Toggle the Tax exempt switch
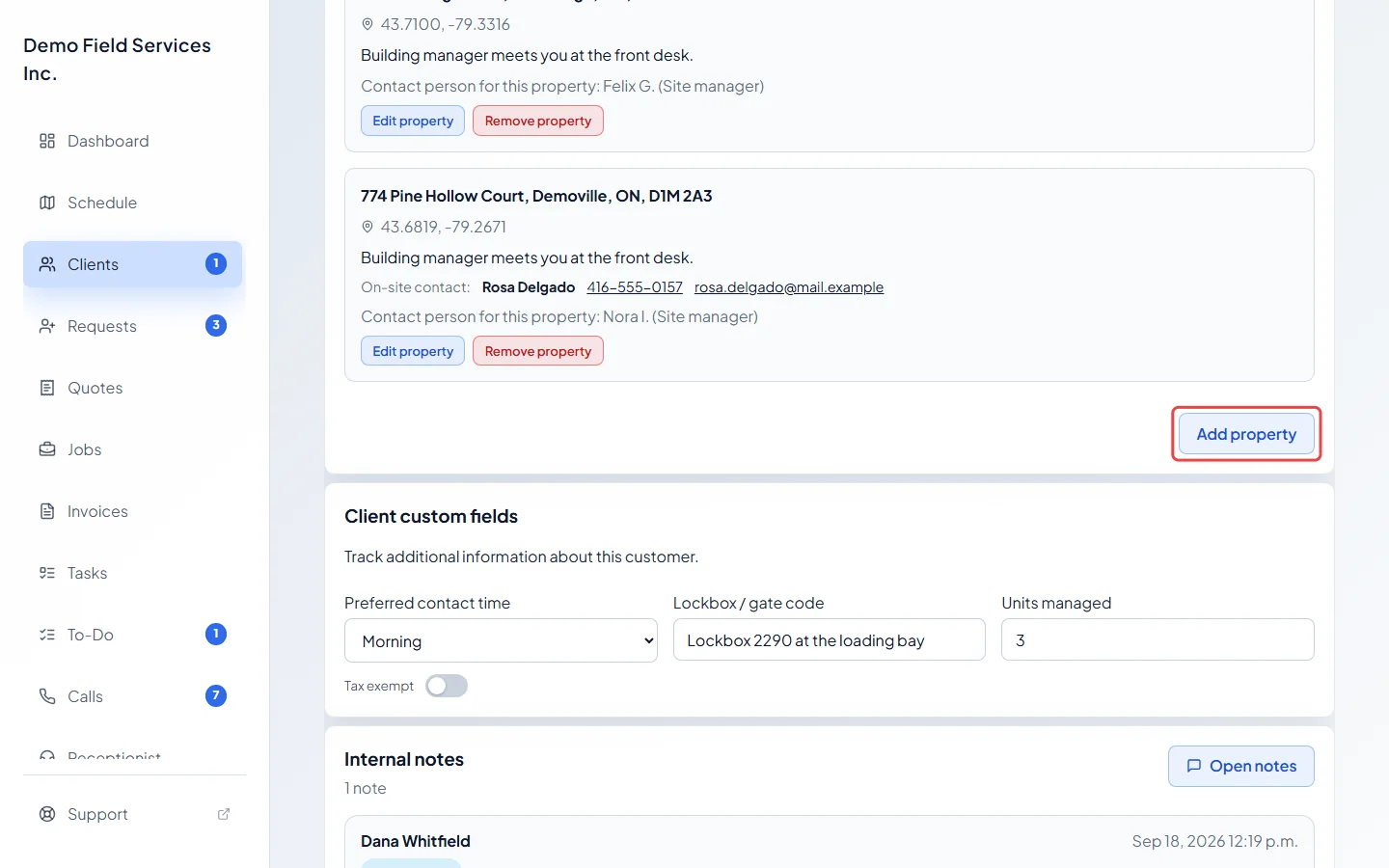Image resolution: width=1389 pixels, height=868 pixels. pos(447,686)
